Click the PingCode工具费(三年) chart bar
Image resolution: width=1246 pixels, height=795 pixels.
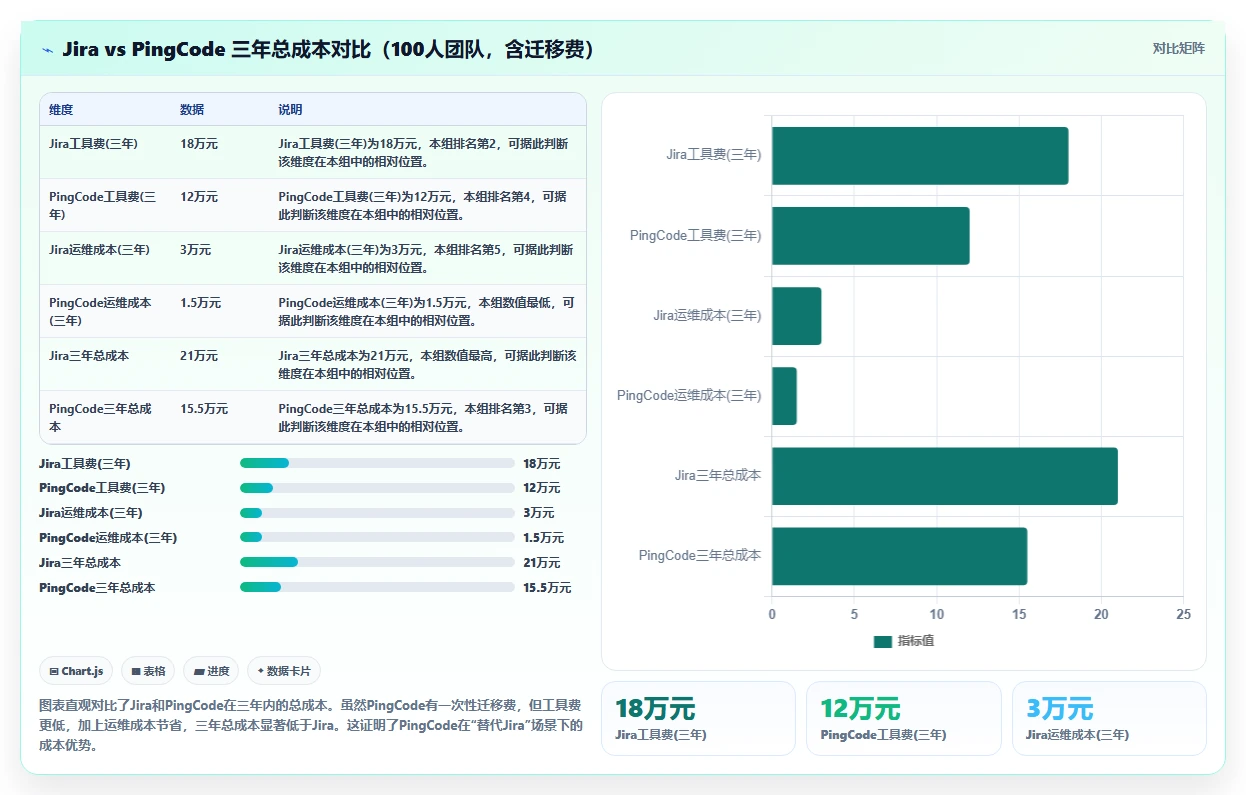click(870, 236)
